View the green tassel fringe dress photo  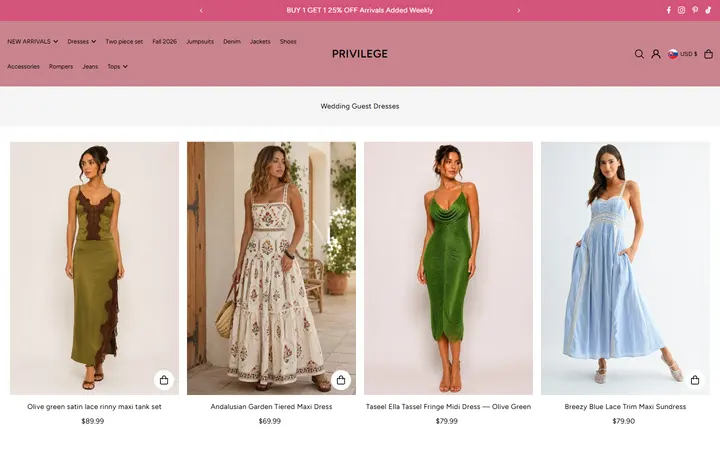(449, 268)
